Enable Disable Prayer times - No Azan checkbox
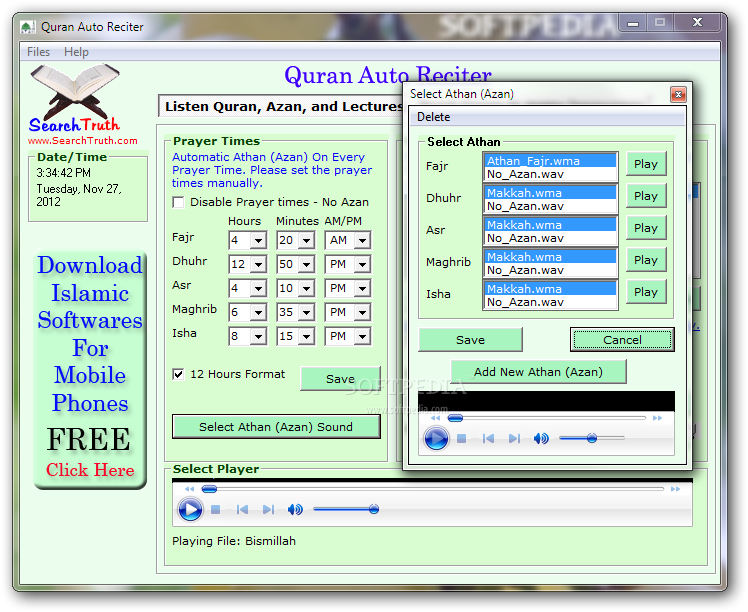This screenshot has width=748, height=612. [178, 202]
